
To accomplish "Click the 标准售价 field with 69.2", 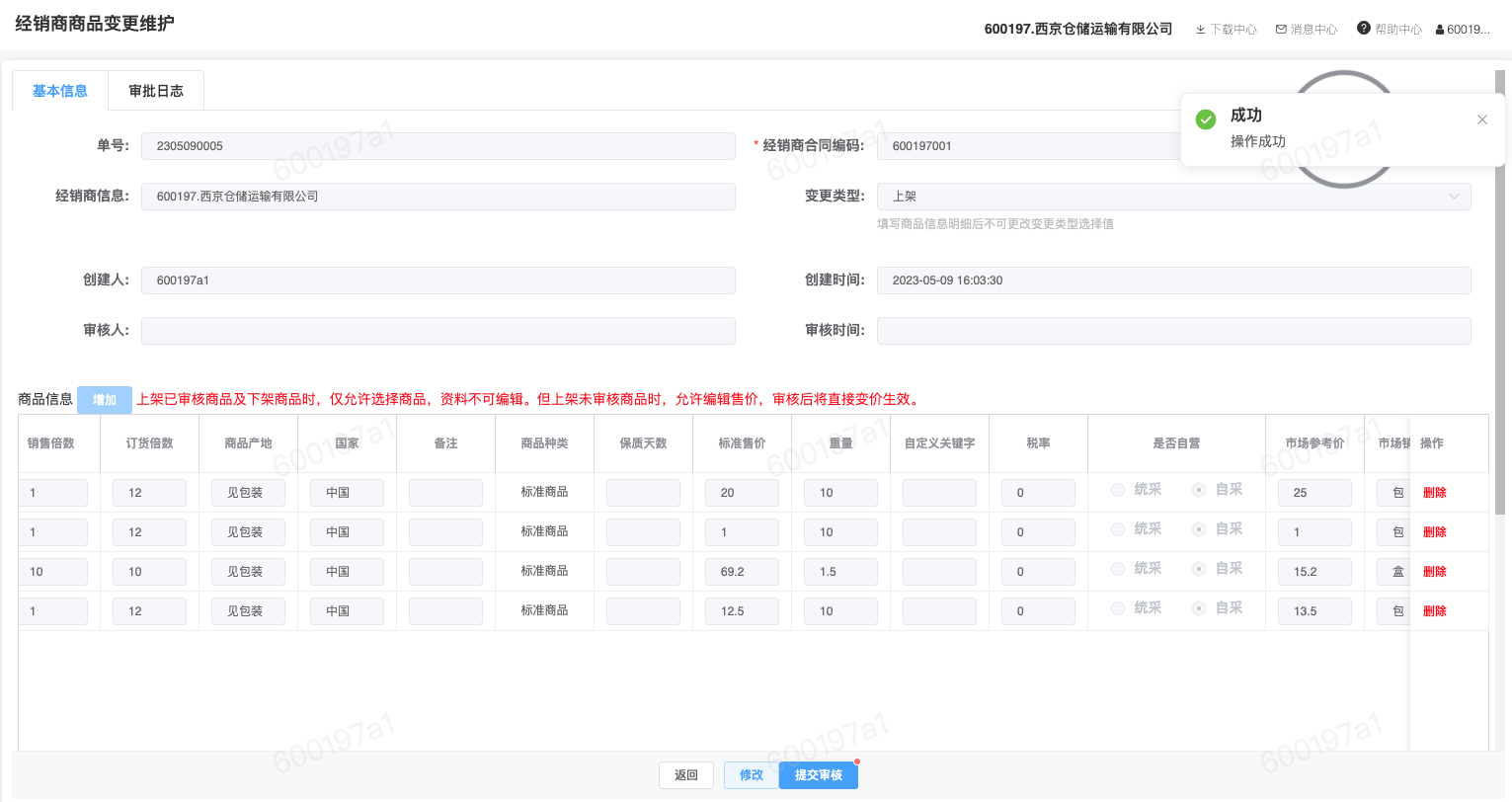I will 742,572.
